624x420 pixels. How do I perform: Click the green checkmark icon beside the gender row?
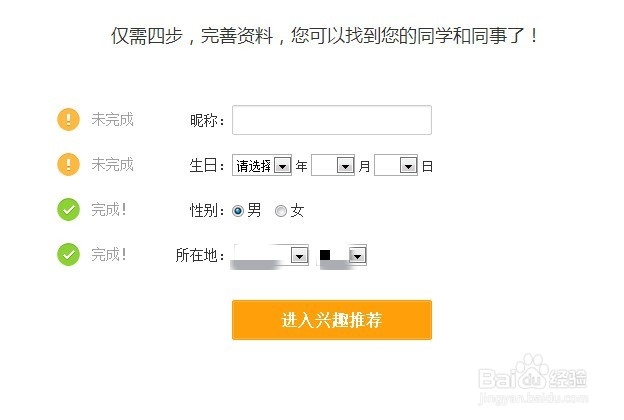pos(68,210)
